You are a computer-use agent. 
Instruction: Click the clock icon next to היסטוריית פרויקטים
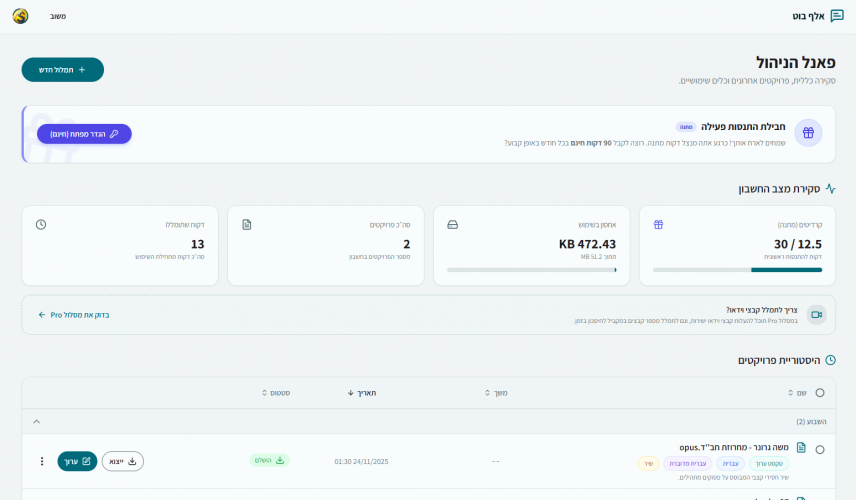pos(830,360)
